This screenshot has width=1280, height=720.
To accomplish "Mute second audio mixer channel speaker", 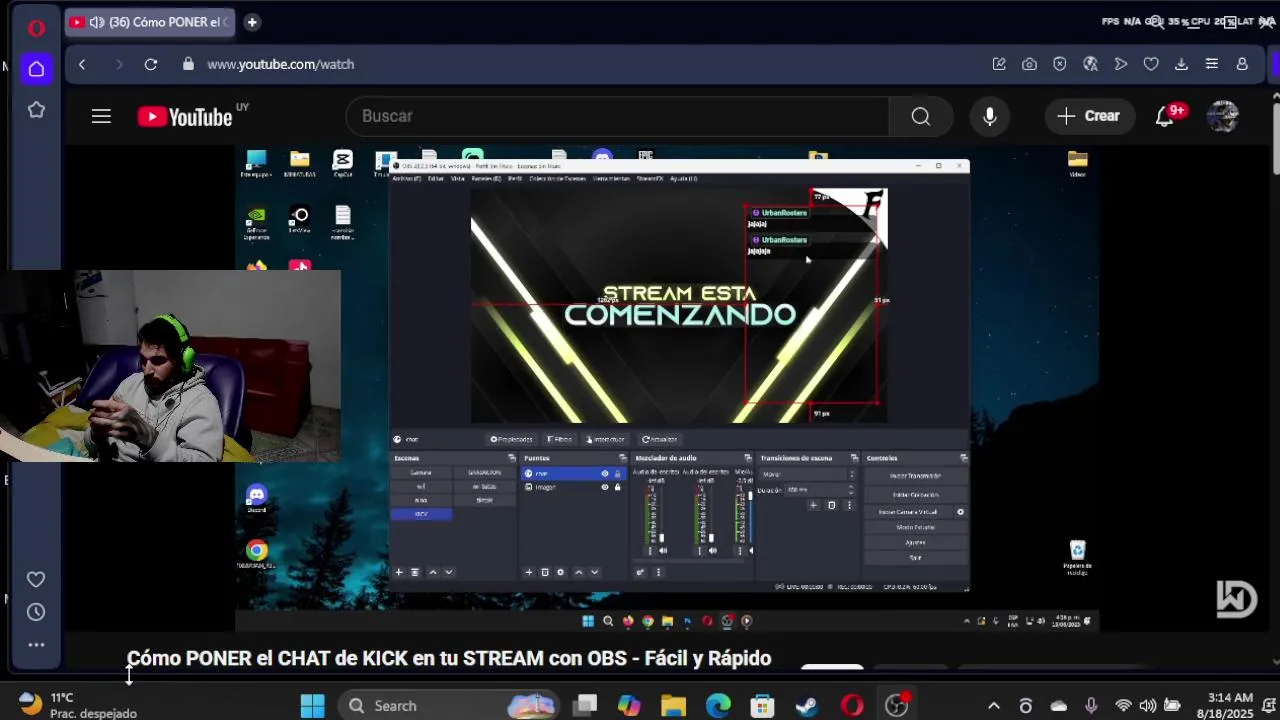I will click(x=712, y=550).
